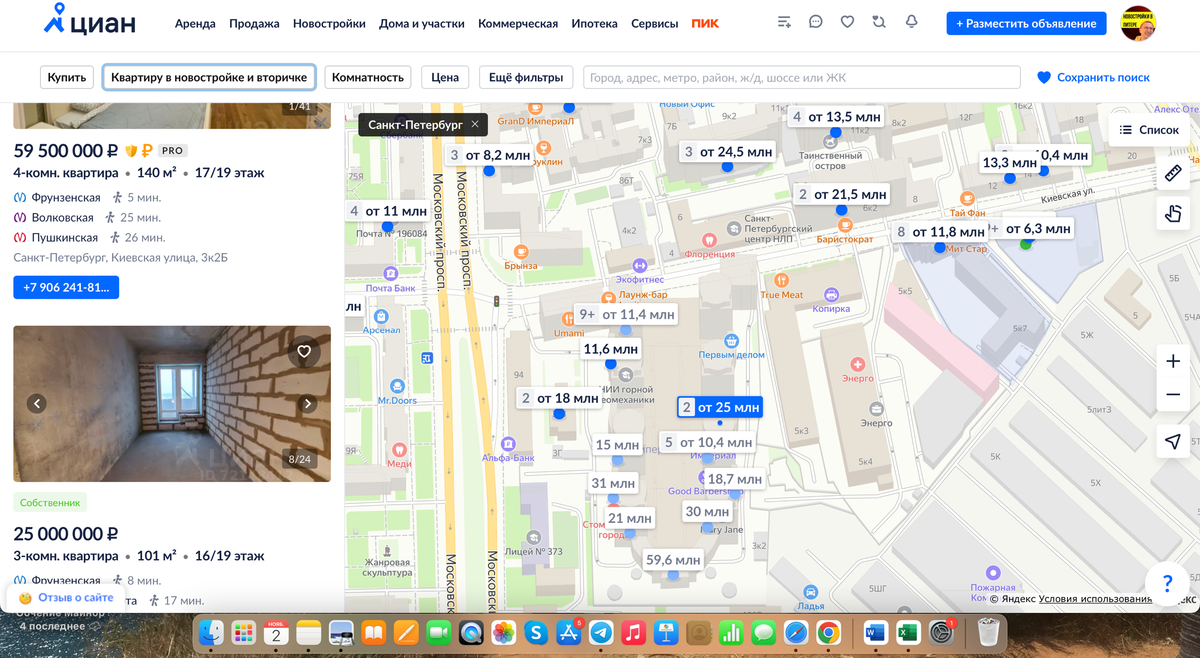Open the Сервисы menu

point(654,23)
